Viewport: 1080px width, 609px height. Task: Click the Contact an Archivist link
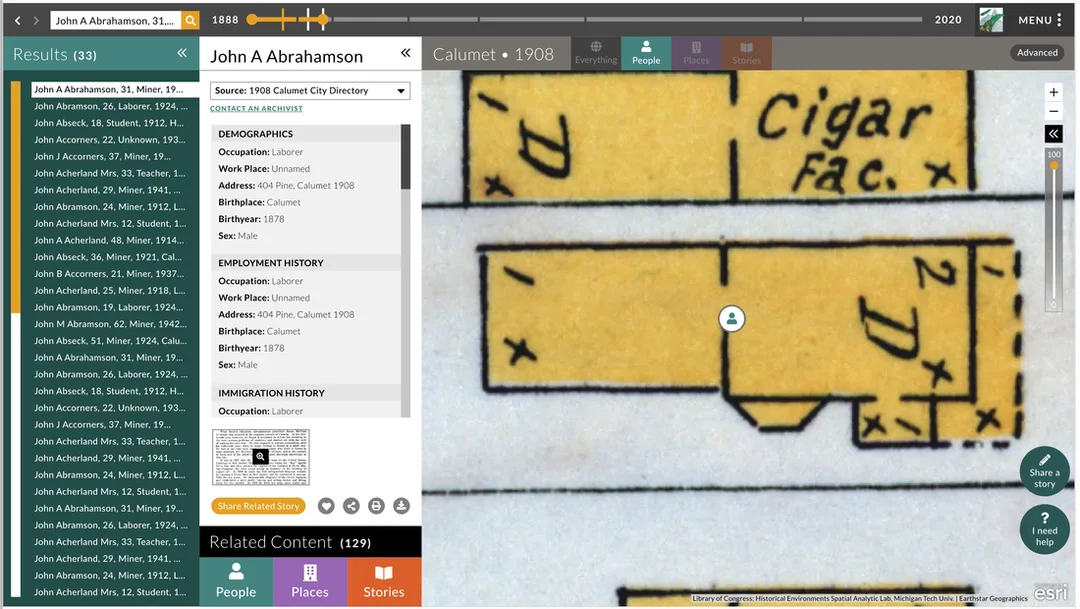pyautogui.click(x=256, y=108)
